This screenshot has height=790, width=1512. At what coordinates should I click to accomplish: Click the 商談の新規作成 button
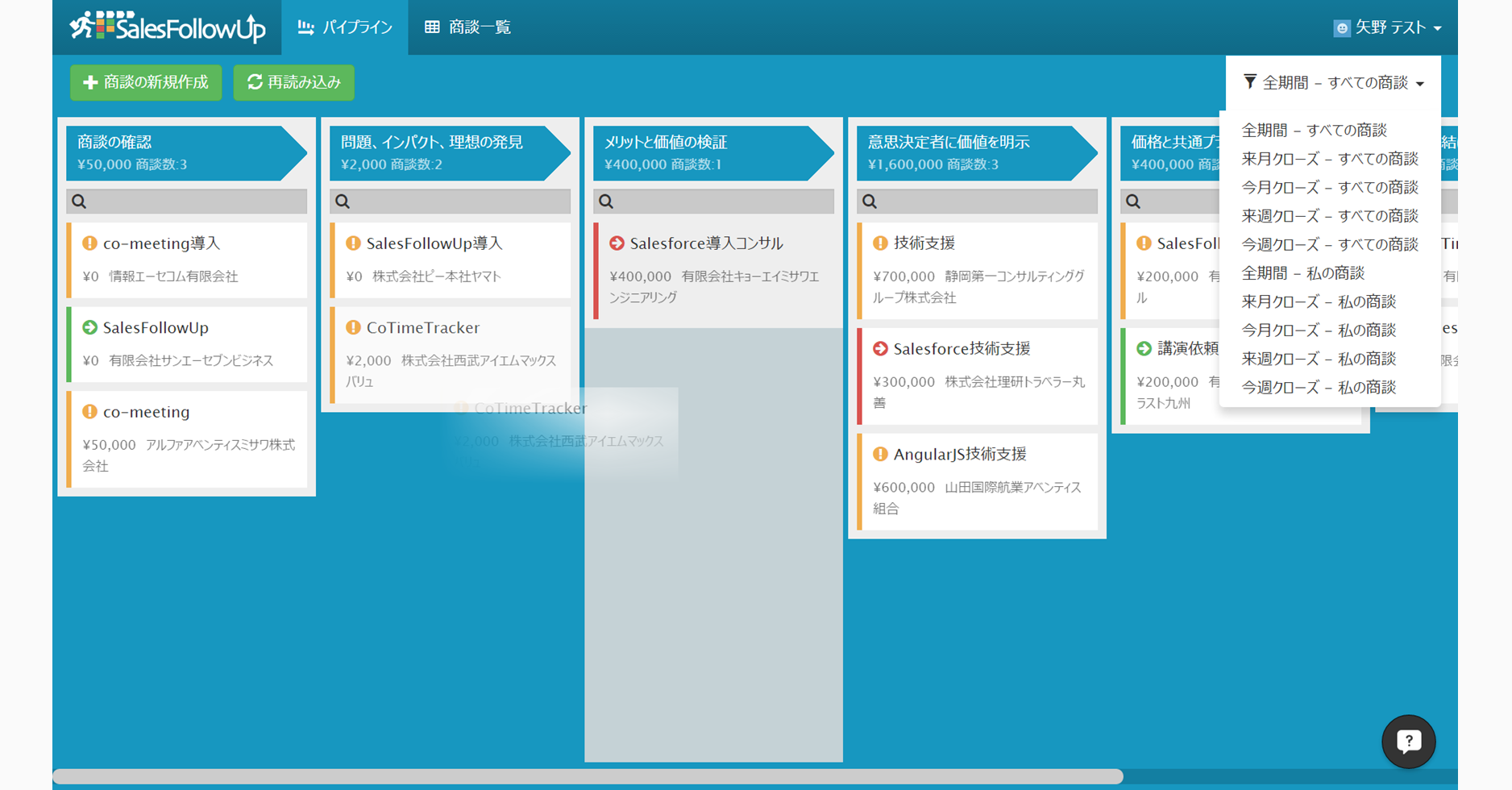[x=146, y=82]
